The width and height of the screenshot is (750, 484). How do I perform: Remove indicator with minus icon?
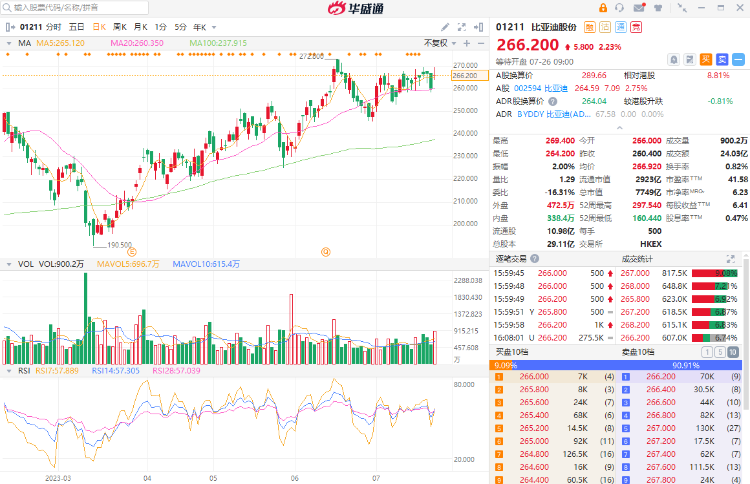[x=481, y=44]
